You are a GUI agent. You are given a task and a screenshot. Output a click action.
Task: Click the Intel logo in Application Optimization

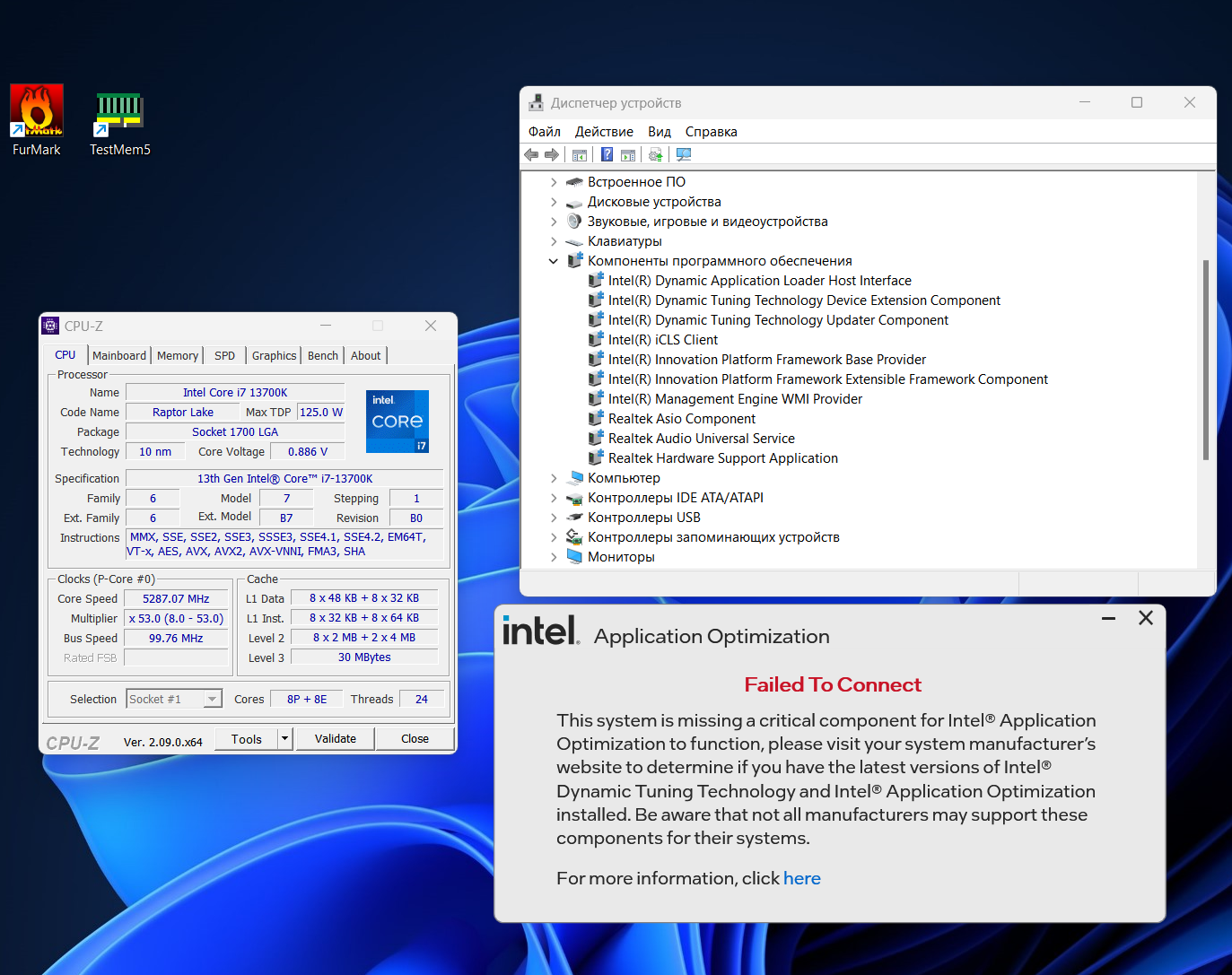tap(540, 630)
